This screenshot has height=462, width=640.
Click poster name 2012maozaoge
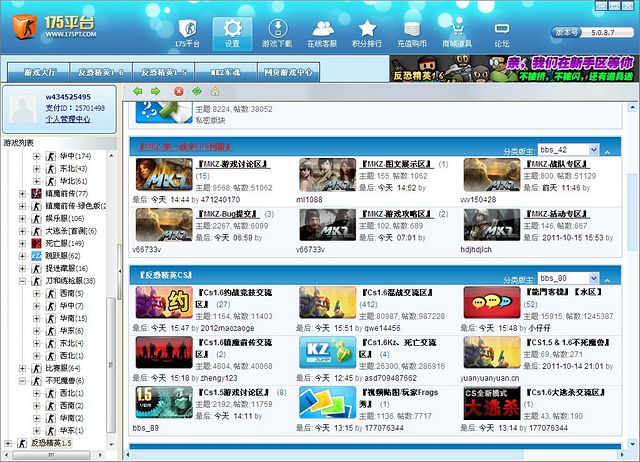point(227,328)
